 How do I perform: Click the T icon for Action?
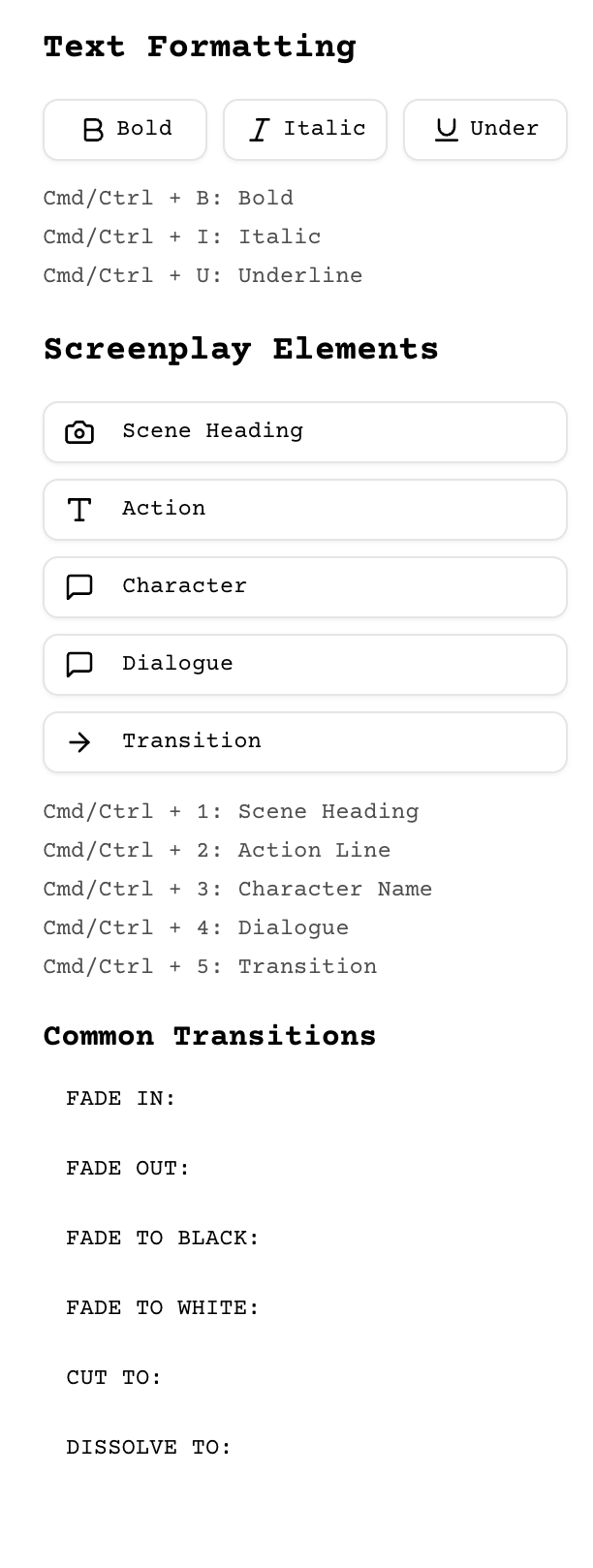[79, 510]
